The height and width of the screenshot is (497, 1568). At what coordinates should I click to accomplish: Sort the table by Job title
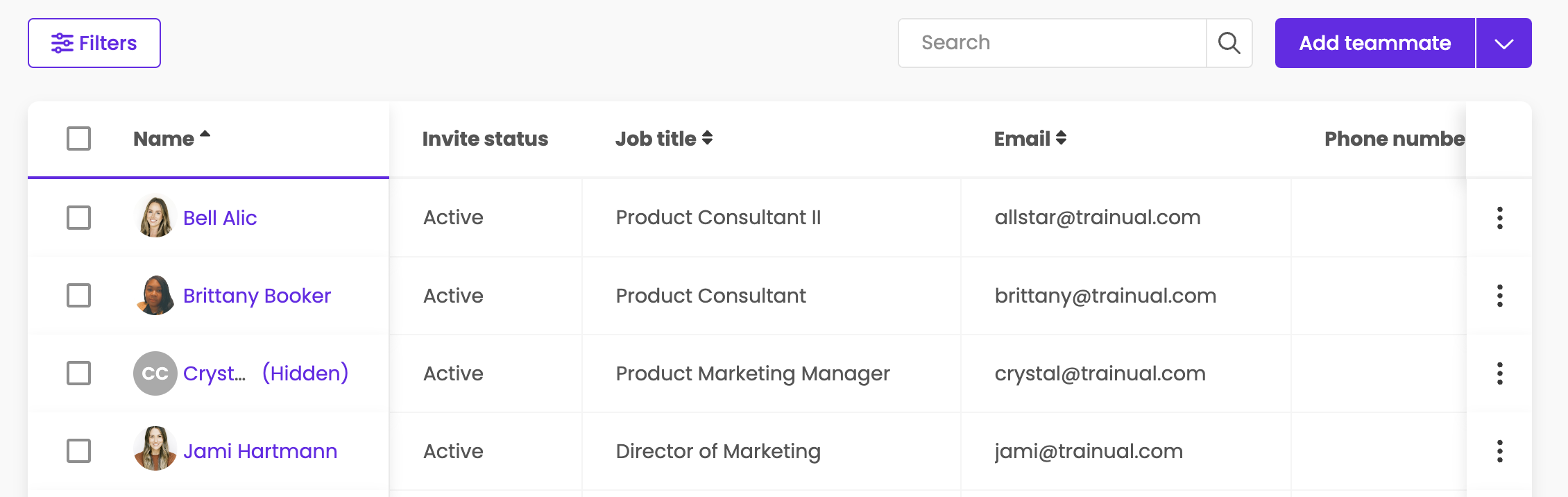[663, 139]
